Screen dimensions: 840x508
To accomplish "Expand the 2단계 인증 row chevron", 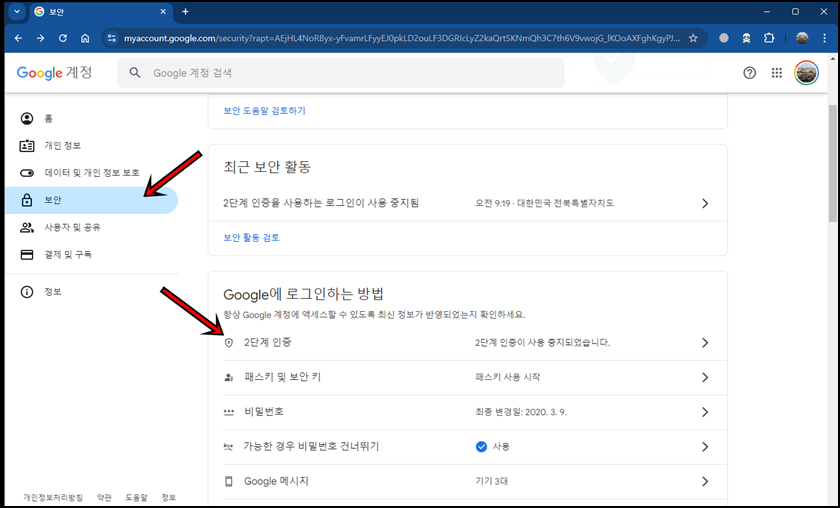I will tap(705, 342).
